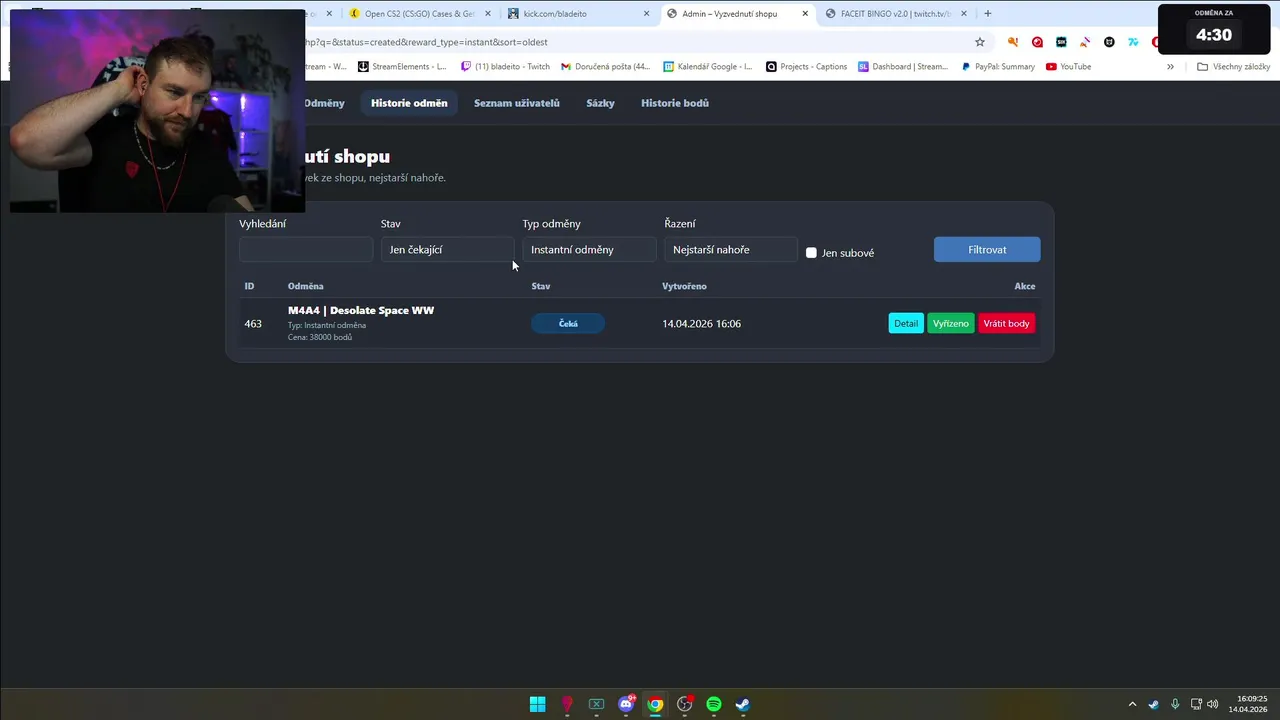Click the Cena: 38000 bodů text
The width and height of the screenshot is (1280, 720).
coord(320,337)
